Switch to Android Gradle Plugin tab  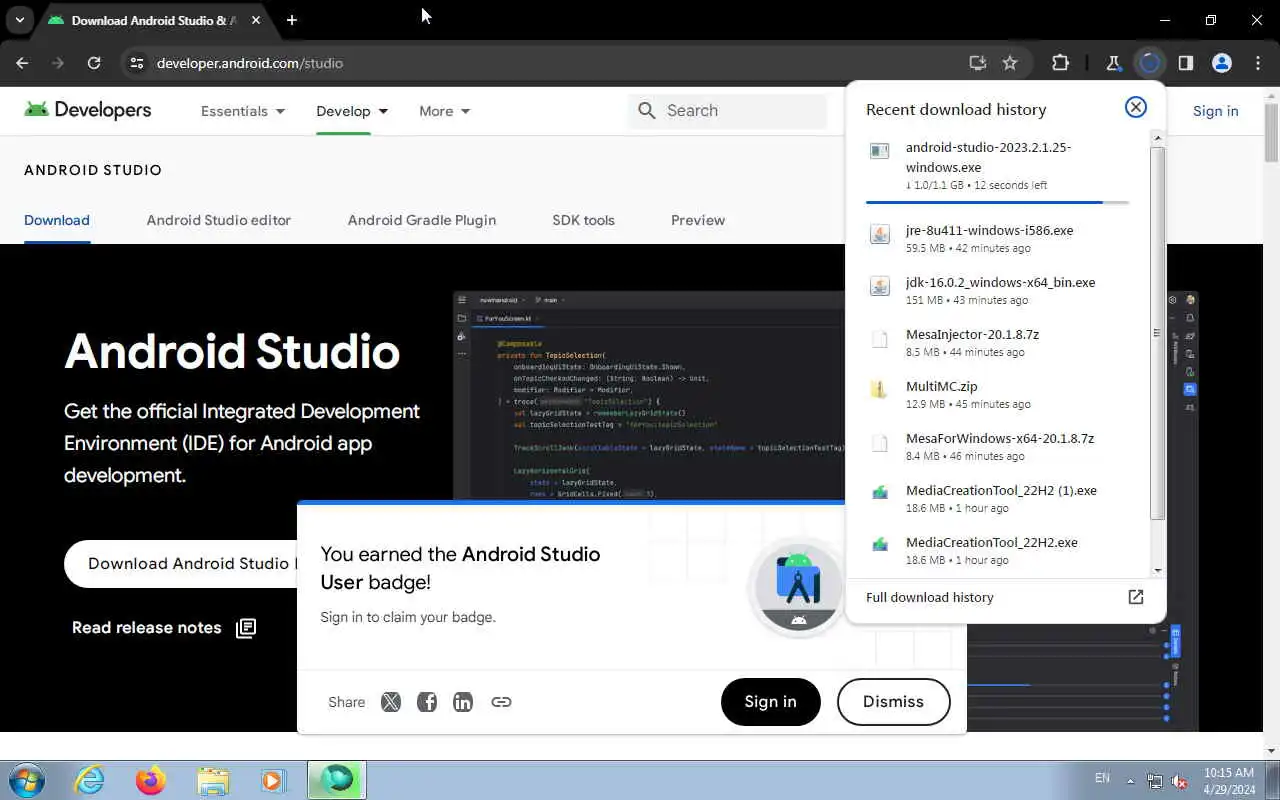tap(422, 220)
